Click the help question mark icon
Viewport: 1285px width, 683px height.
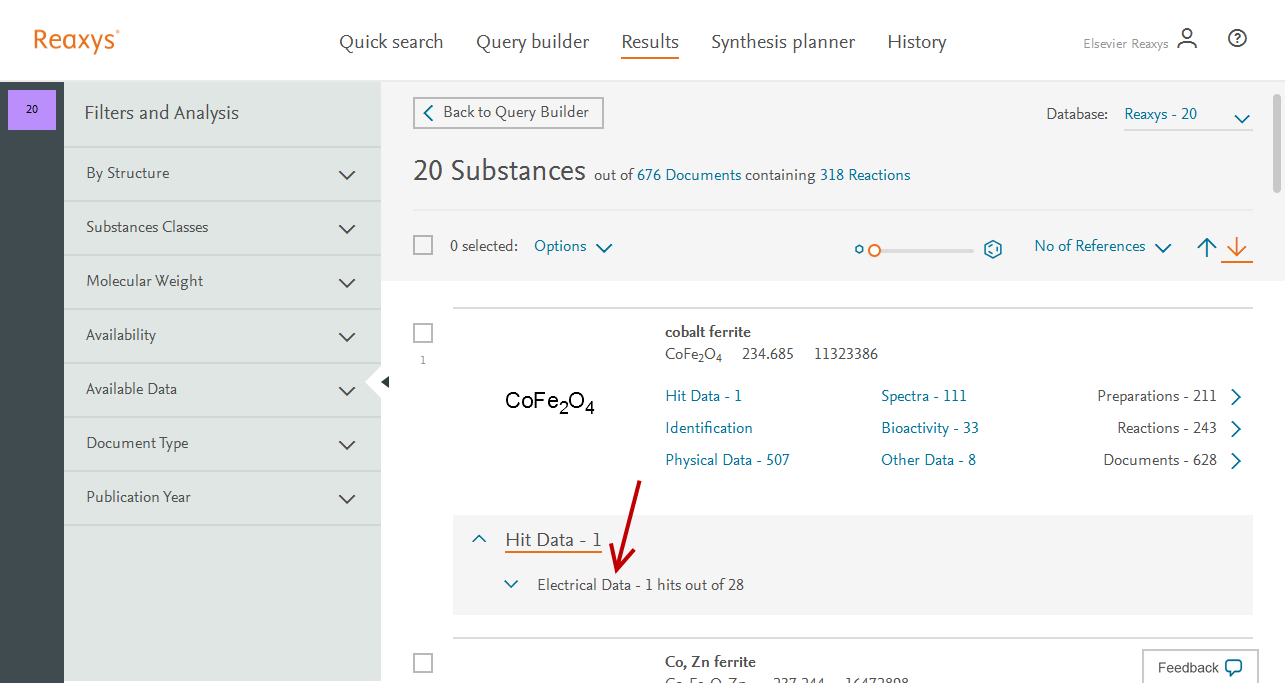click(x=1237, y=39)
